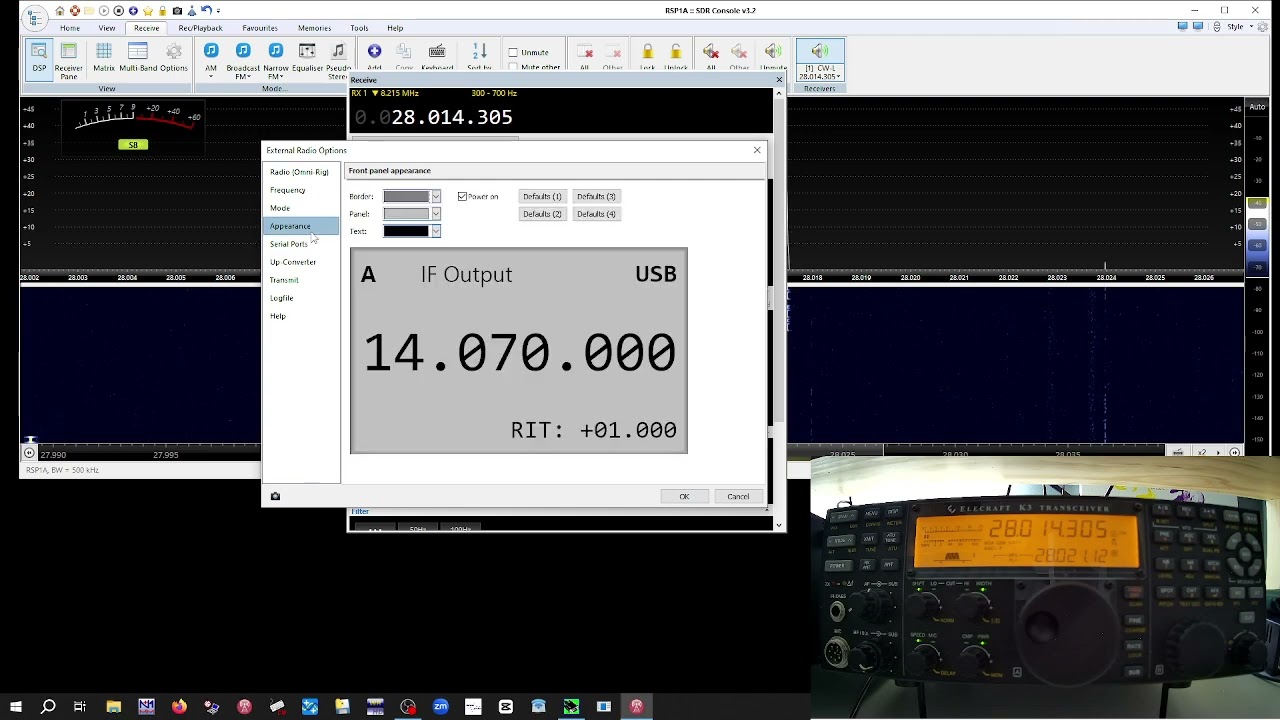Click the home icon in quick access toolbar
This screenshot has width=1280, height=720.
pyautogui.click(x=60, y=11)
